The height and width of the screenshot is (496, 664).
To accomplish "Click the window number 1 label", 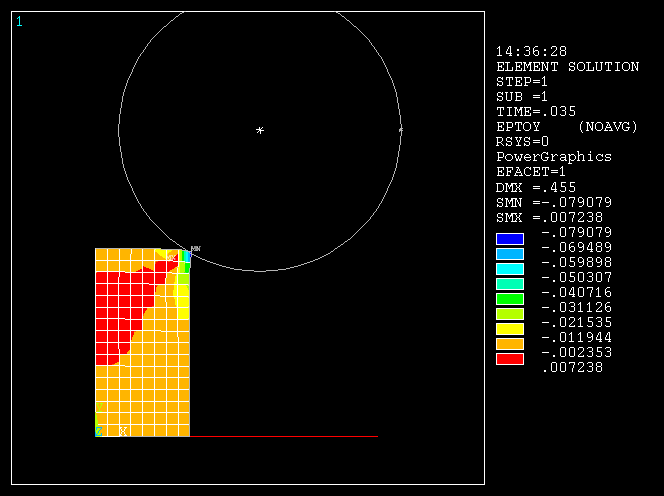I will 19,21.
